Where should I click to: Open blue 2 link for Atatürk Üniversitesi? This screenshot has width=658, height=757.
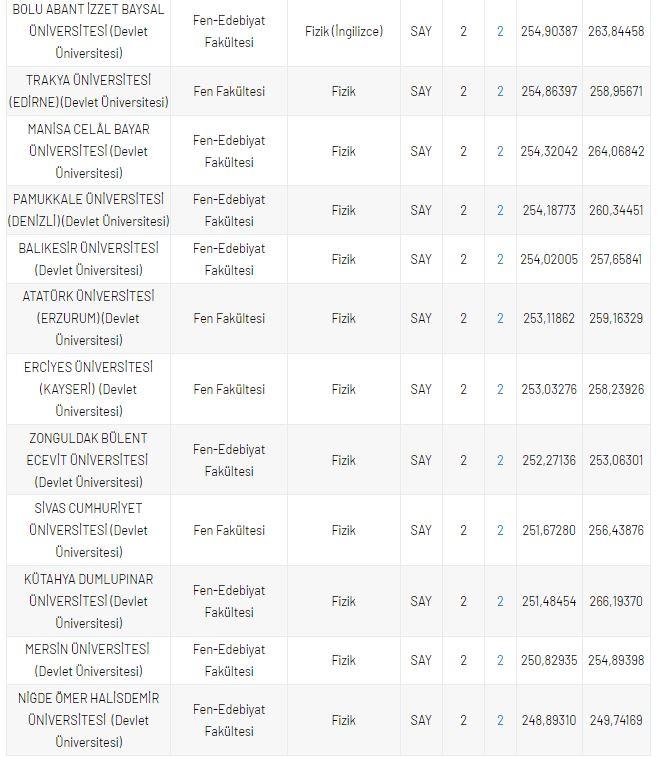click(x=500, y=318)
